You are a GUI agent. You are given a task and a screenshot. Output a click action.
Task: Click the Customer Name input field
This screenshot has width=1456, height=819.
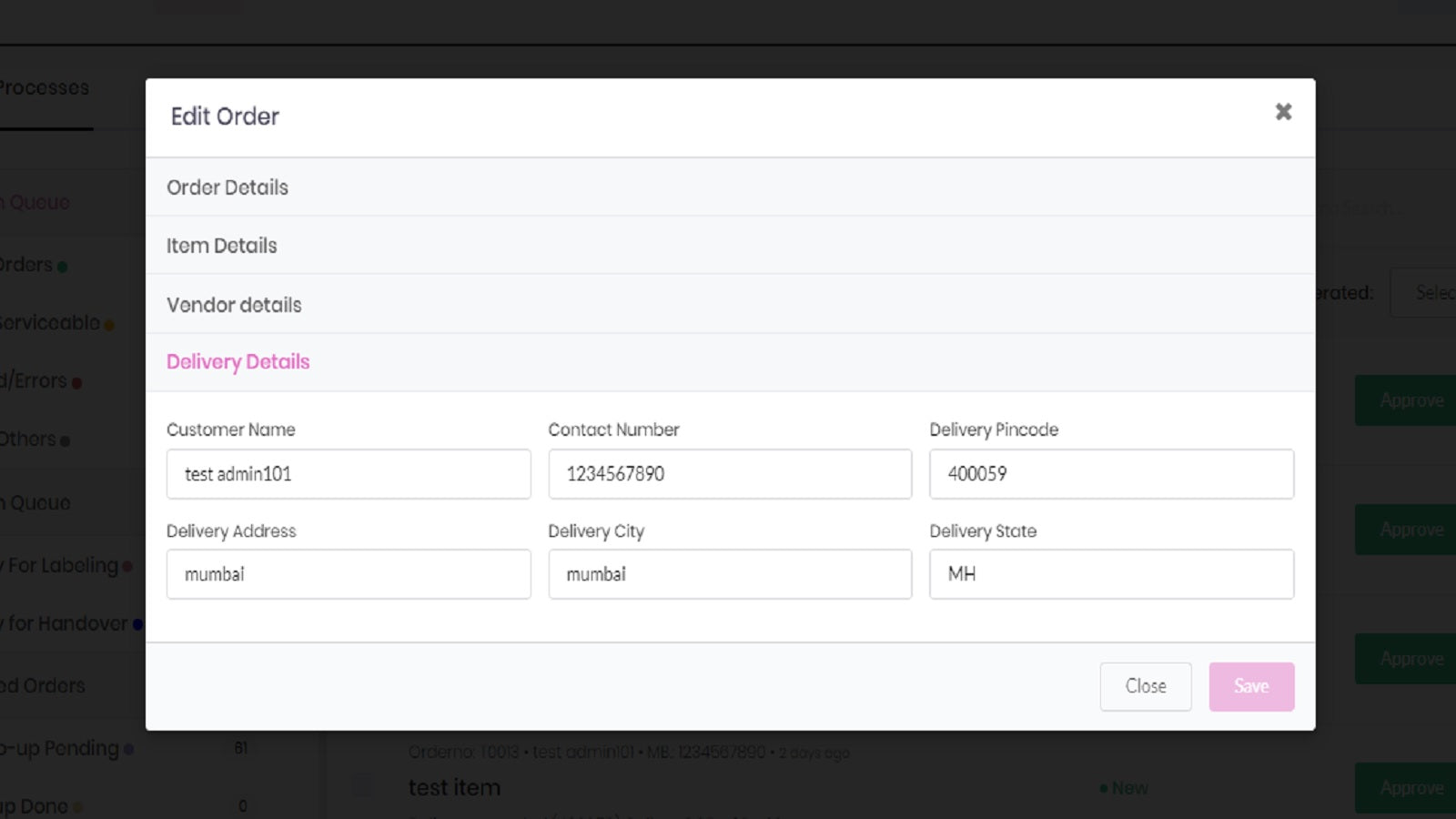click(x=348, y=473)
